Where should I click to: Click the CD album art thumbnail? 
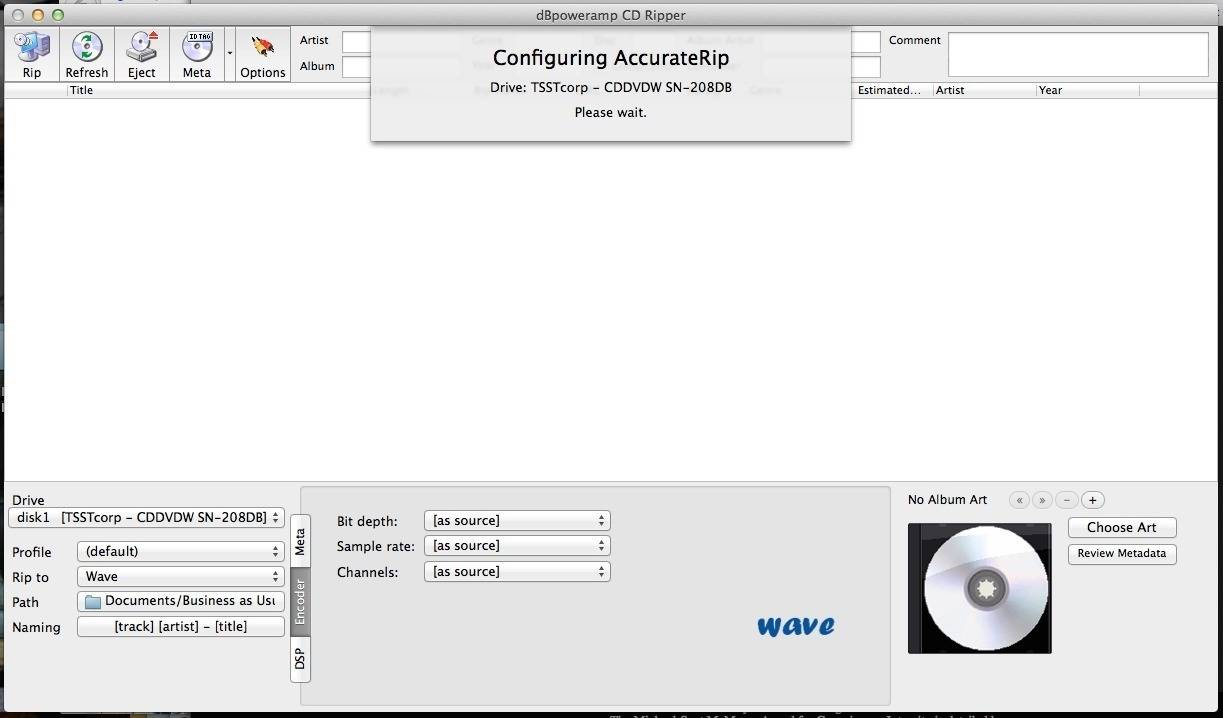(x=980, y=588)
